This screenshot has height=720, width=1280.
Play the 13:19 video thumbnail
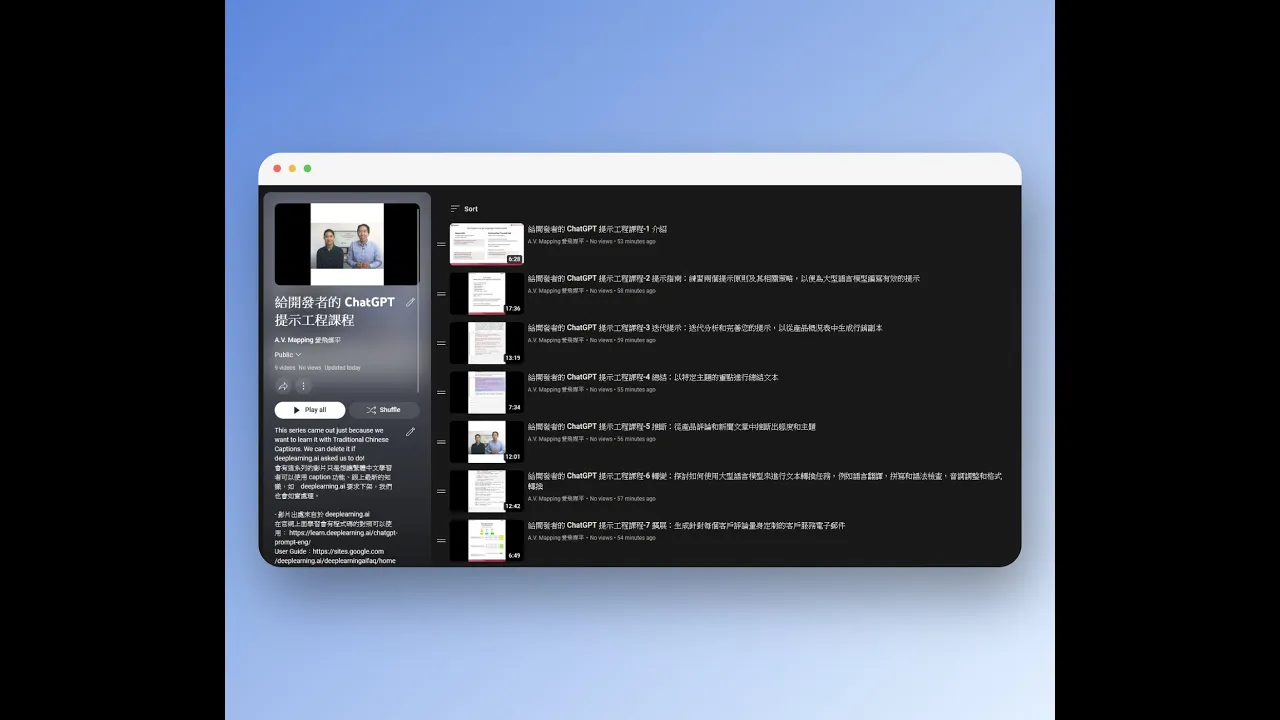[x=487, y=343]
